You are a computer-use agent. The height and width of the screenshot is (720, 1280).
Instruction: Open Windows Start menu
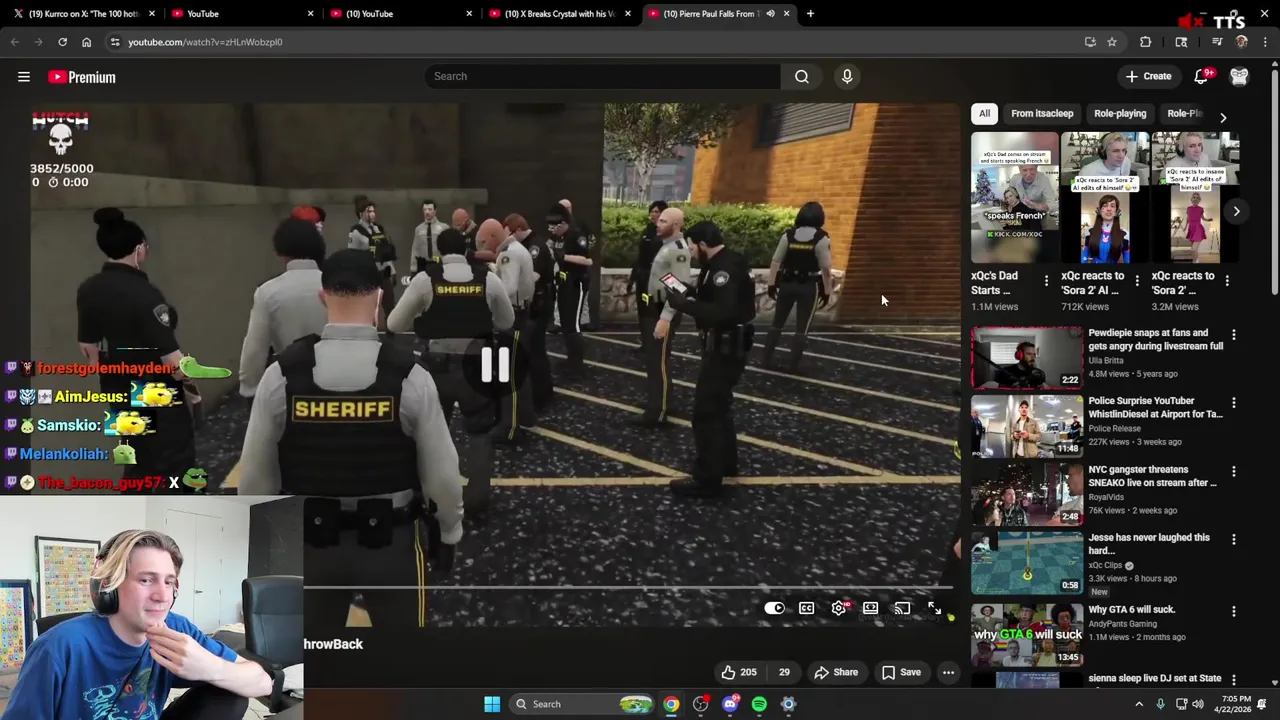pos(492,704)
